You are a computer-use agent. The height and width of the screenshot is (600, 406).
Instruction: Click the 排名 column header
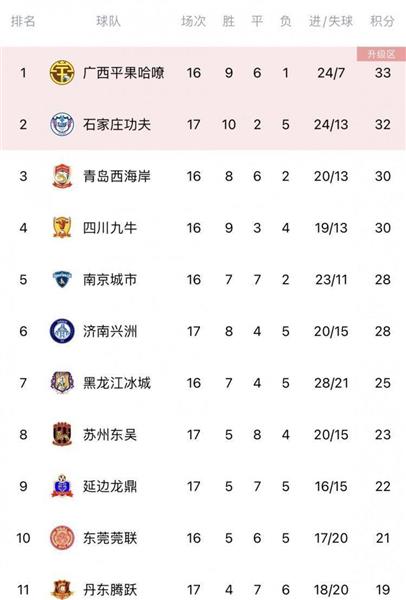(23, 21)
